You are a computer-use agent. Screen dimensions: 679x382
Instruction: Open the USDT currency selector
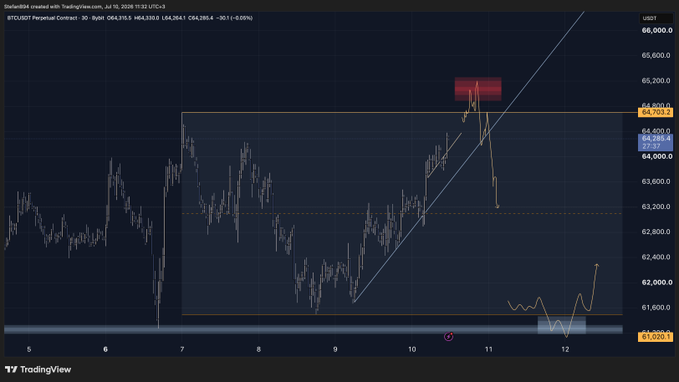coord(656,18)
